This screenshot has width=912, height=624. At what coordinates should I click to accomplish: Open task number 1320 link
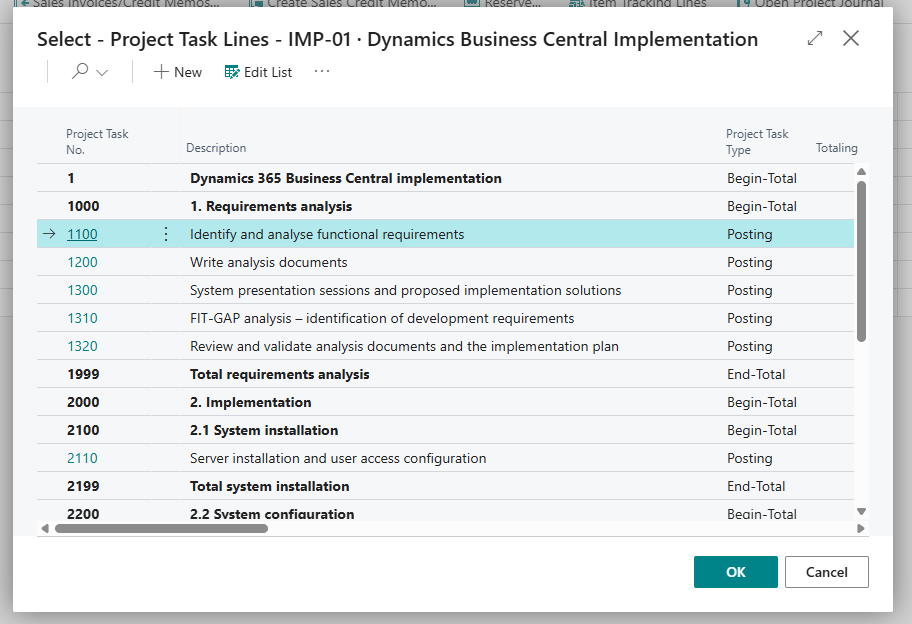coord(82,346)
